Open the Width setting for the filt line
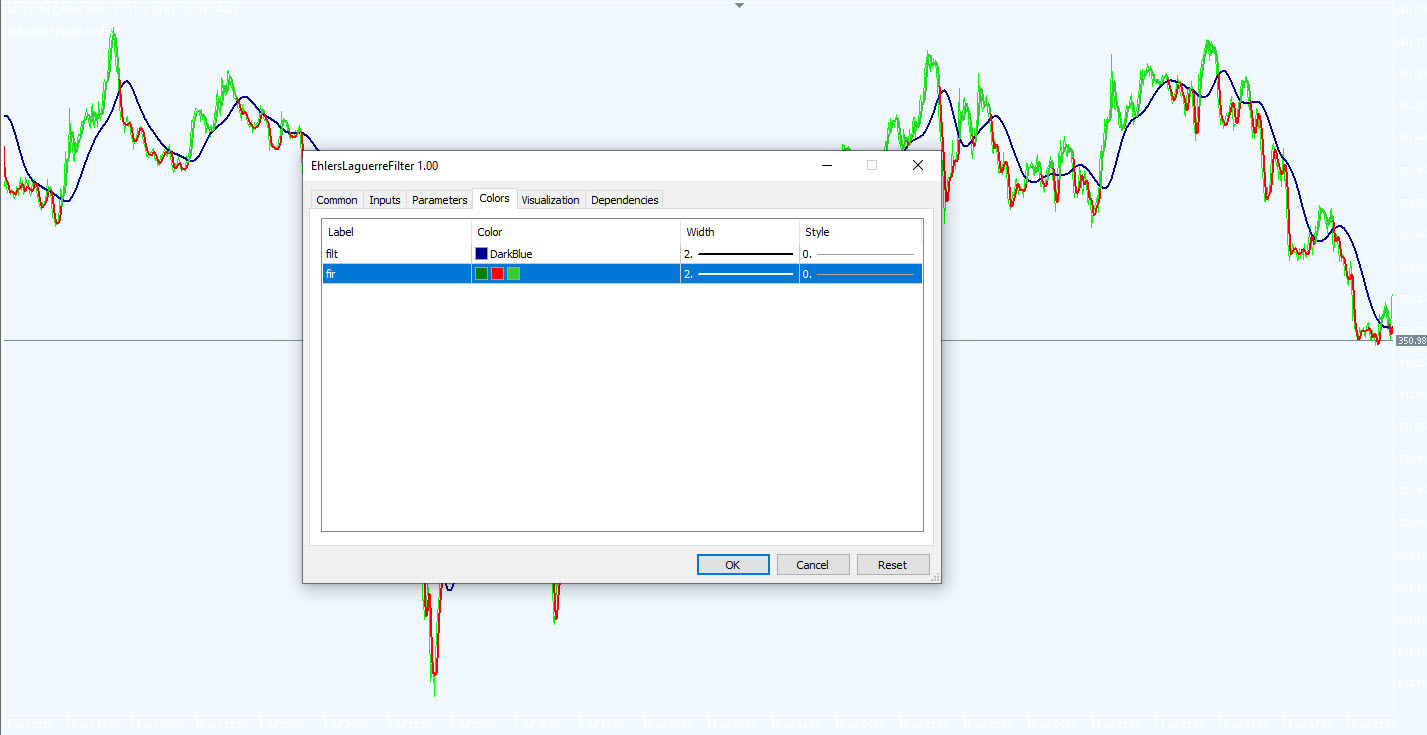The image size is (1427, 735). 738,253
